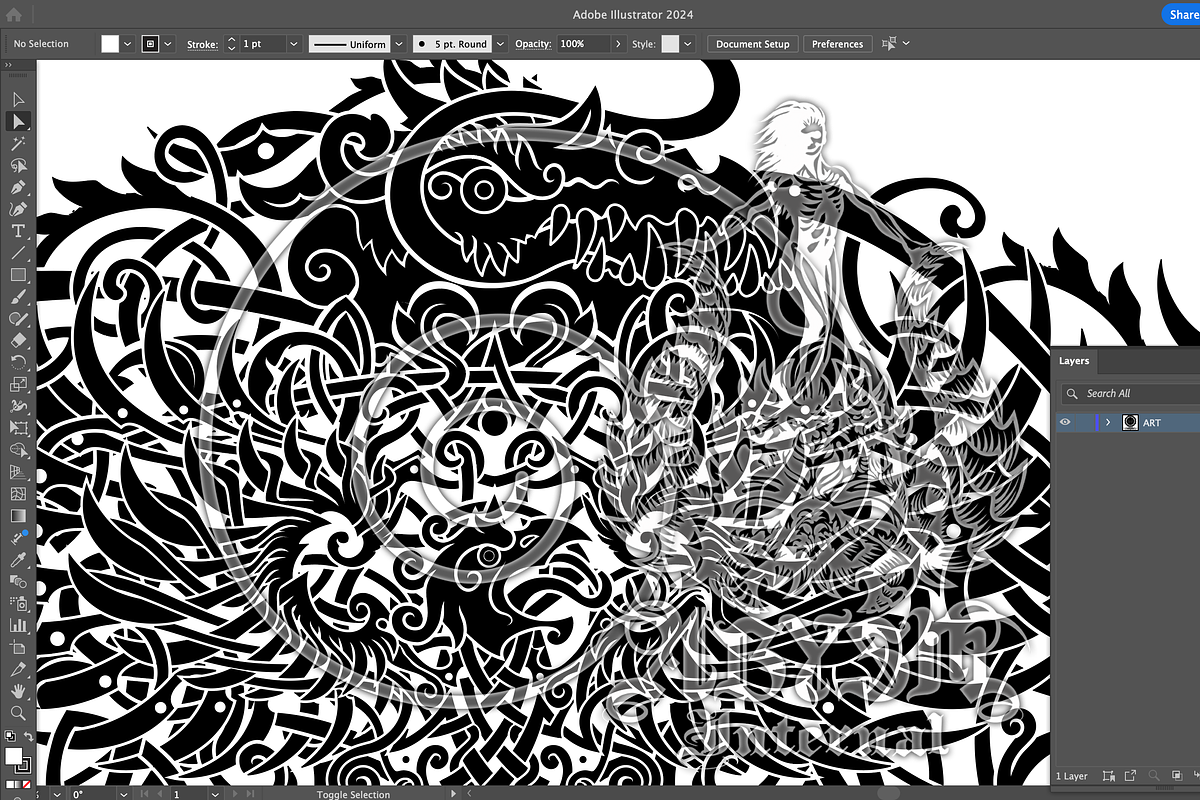Viewport: 1200px width, 800px height.
Task: Click the Preferences button
Action: pyautogui.click(x=837, y=44)
